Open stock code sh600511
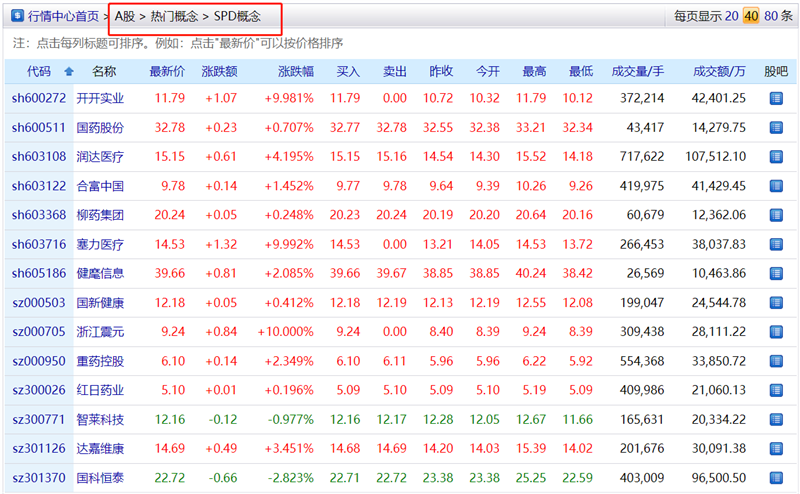The width and height of the screenshot is (800, 494). (x=39, y=127)
